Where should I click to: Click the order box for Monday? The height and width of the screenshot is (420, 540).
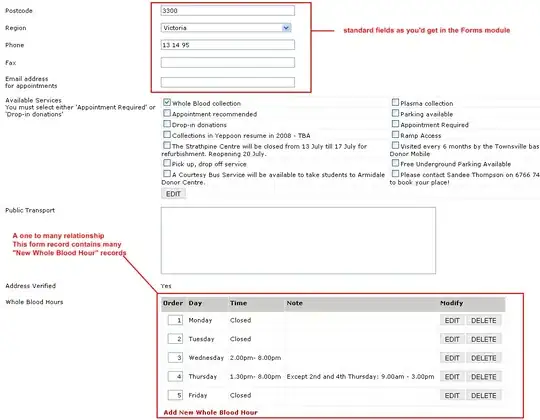click(x=175, y=320)
